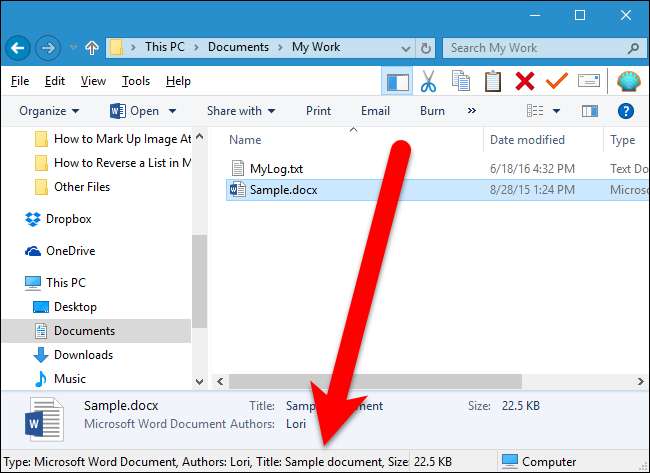The width and height of the screenshot is (650, 473).
Task: Go up one folder level
Action: point(92,48)
